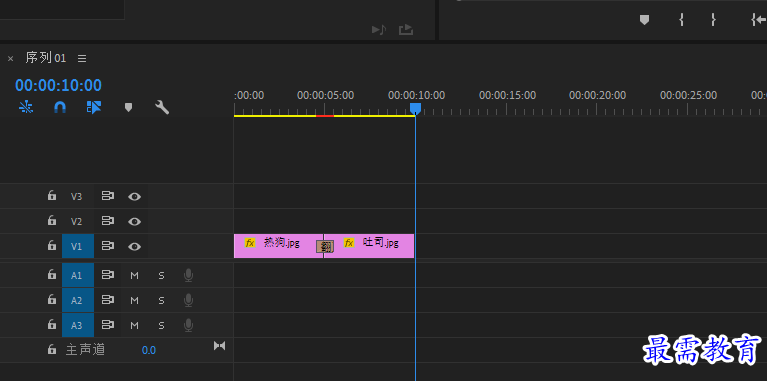Enable voice-over record on A2
This screenshot has height=381, width=767.
tap(188, 300)
